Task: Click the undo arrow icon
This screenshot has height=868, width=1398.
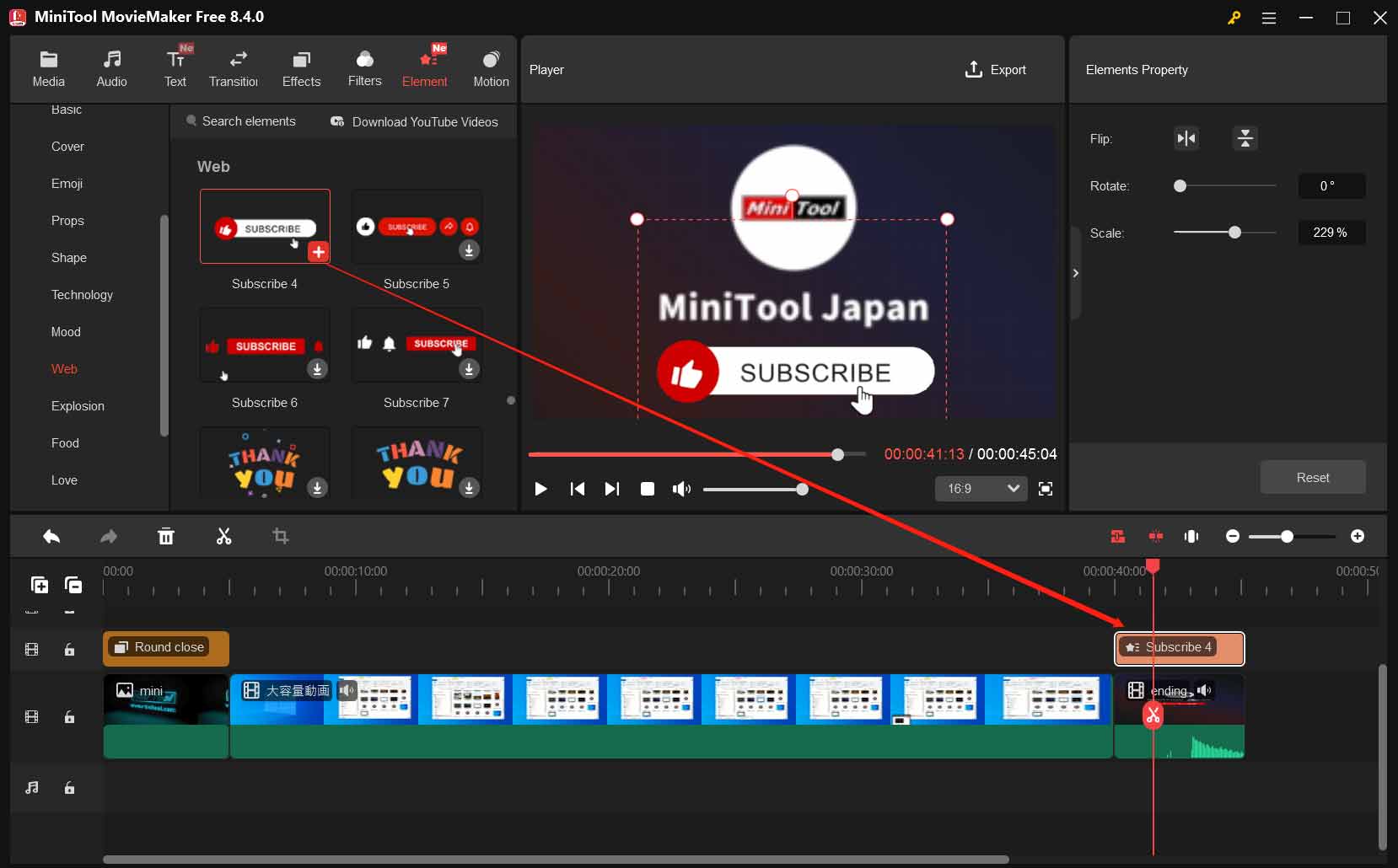Action: pyautogui.click(x=51, y=537)
